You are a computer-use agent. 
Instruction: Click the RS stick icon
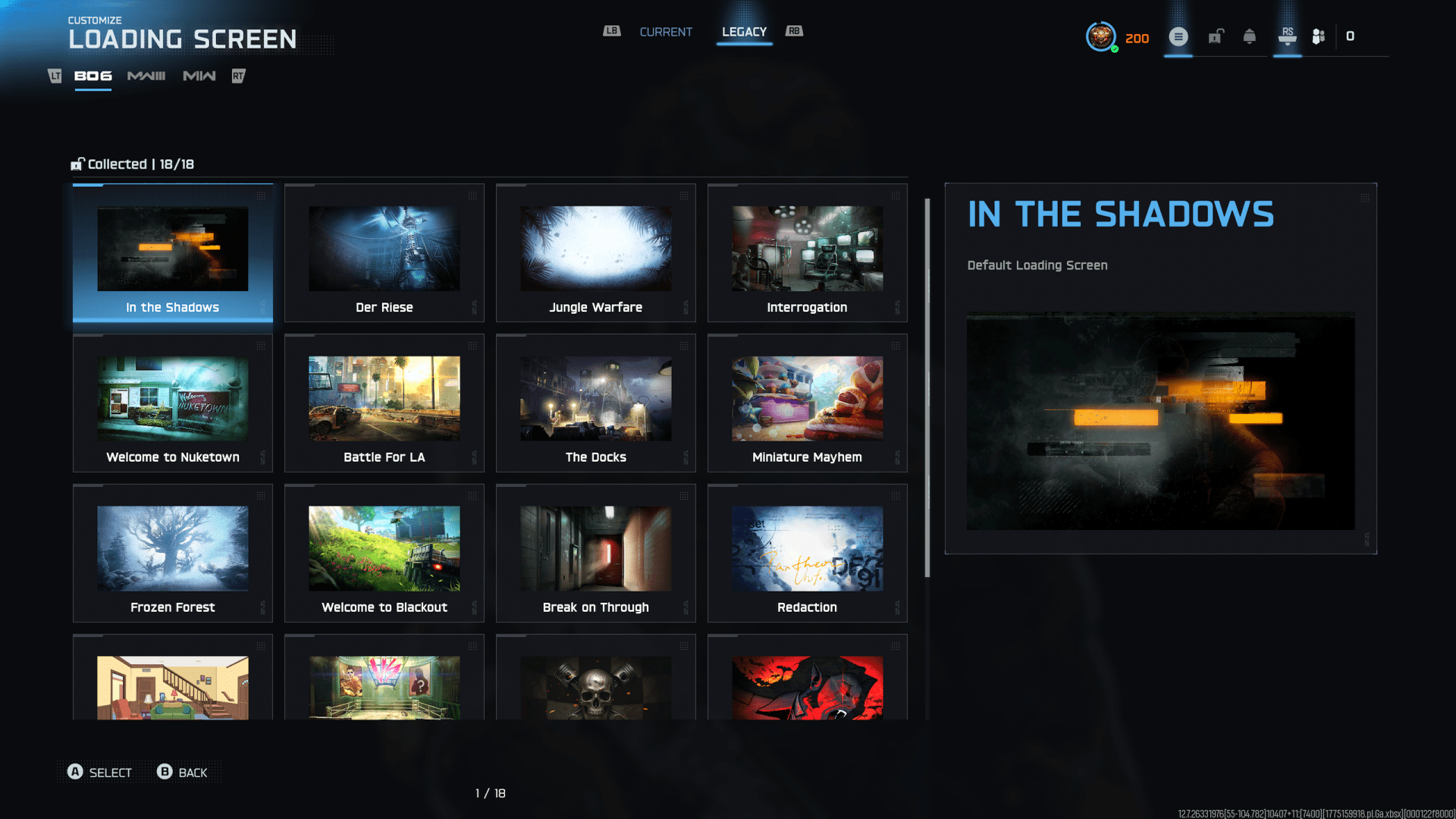pos(1287,36)
